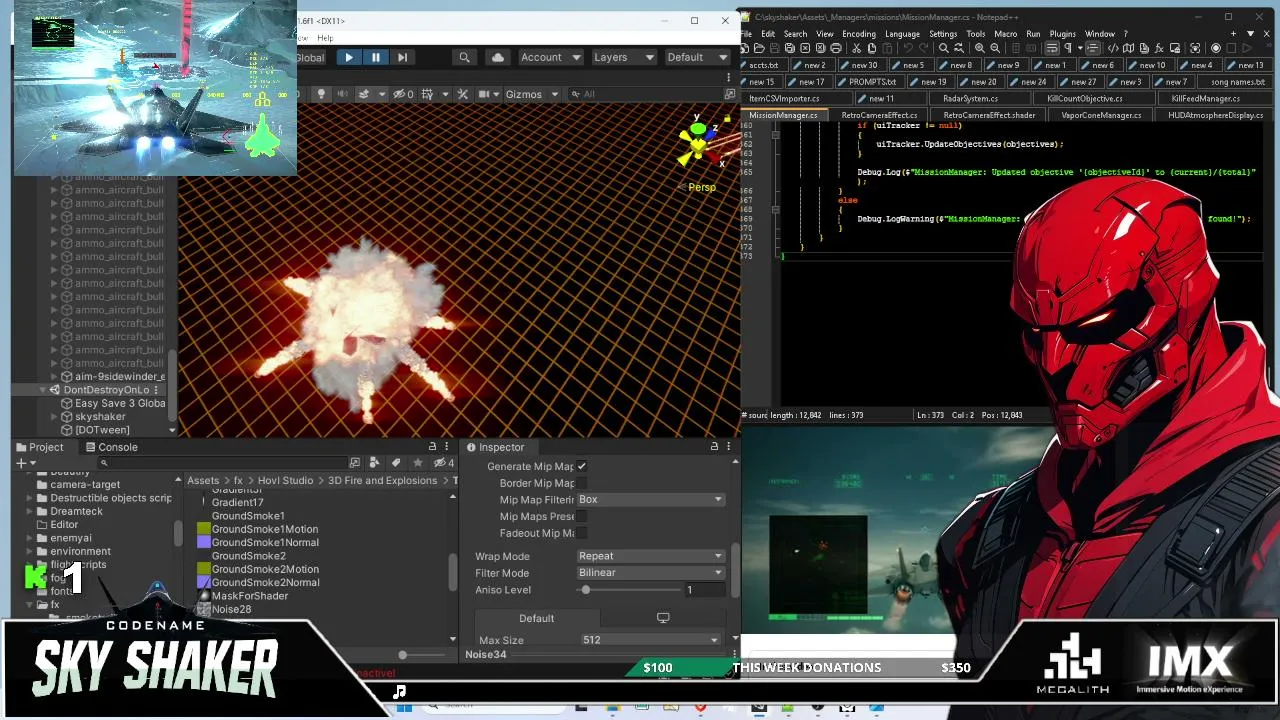Select standalone monitor platform tab
This screenshot has width=1280, height=720.
(x=662, y=618)
